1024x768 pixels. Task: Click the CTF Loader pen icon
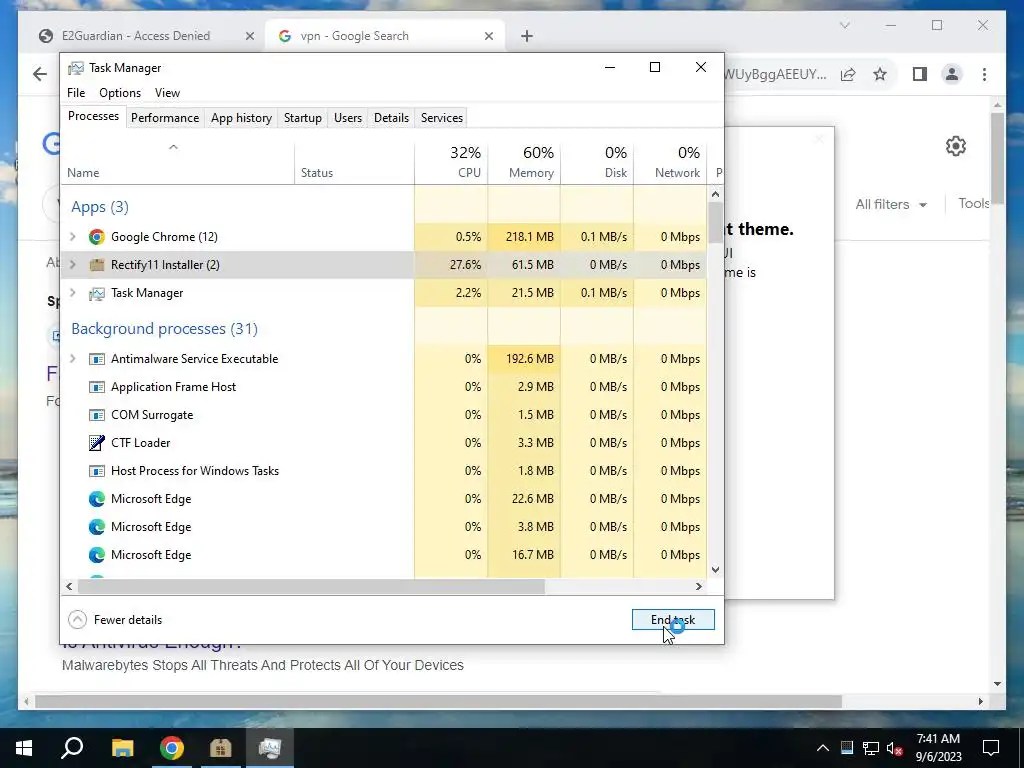click(x=97, y=443)
